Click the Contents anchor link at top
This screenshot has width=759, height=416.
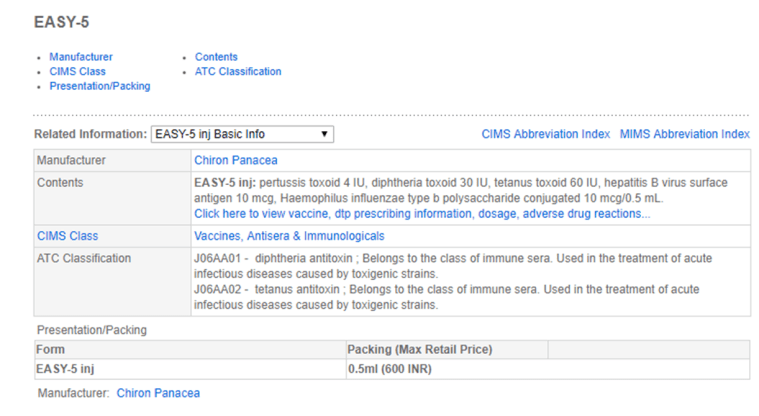point(216,57)
